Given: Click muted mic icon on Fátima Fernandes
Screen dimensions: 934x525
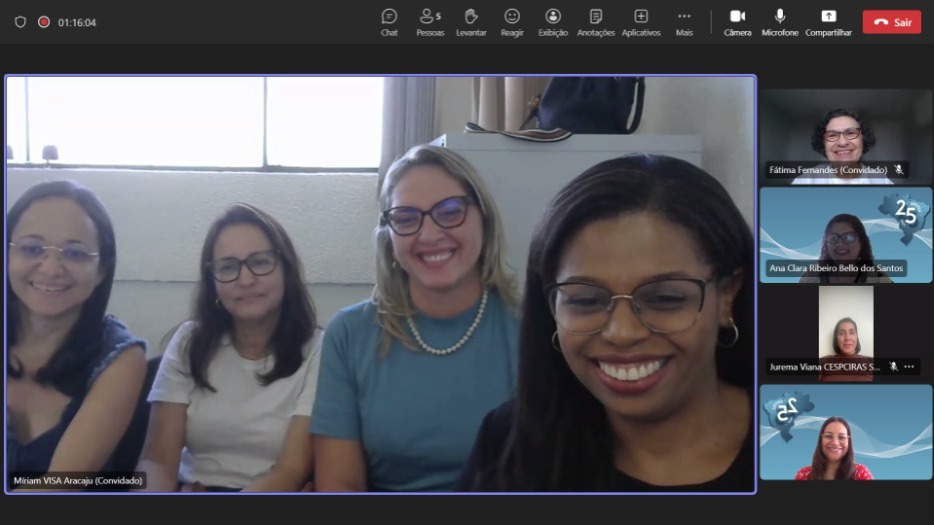Looking at the screenshot, I should click(899, 170).
